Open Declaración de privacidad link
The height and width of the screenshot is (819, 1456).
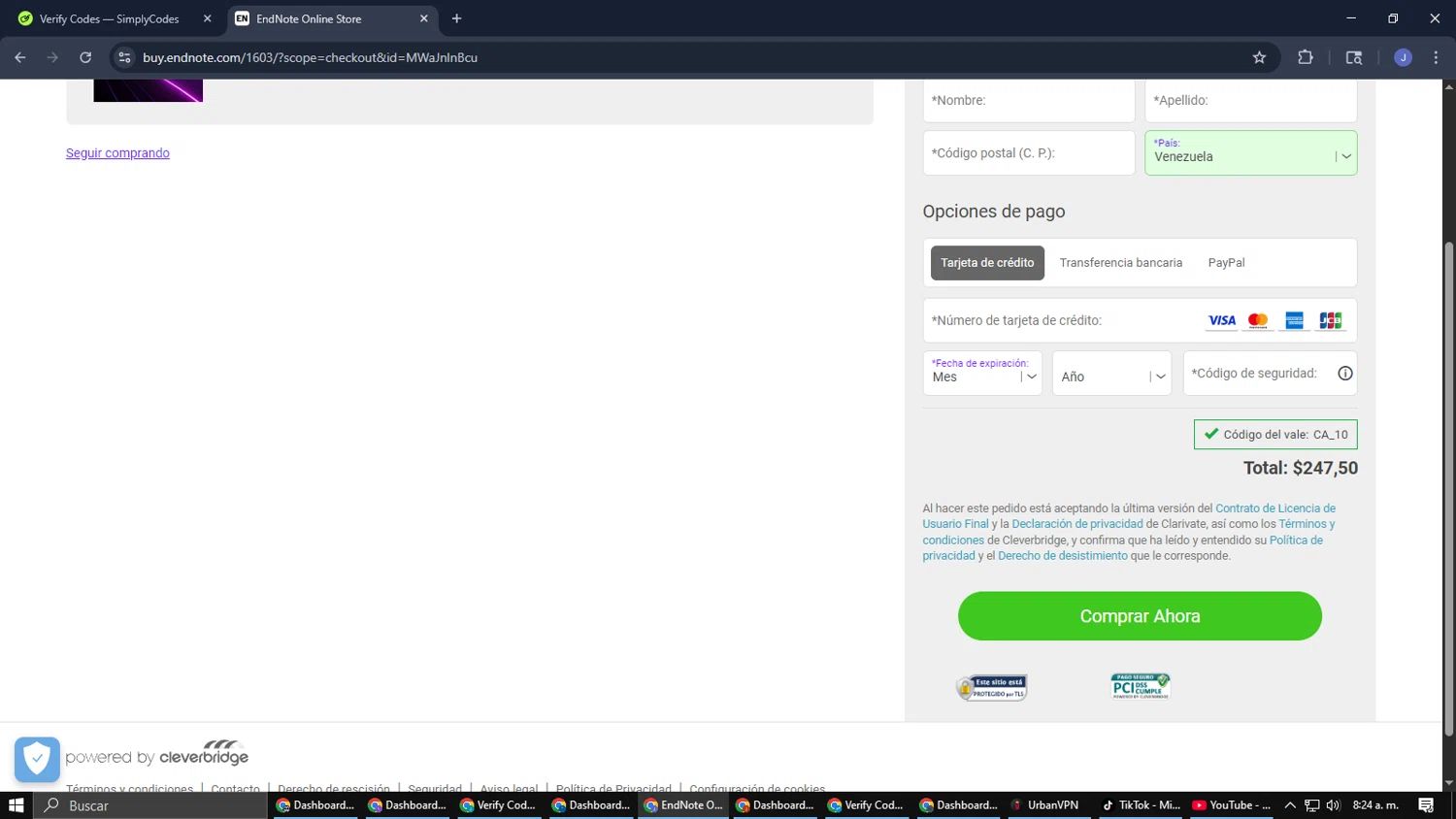1077,524
